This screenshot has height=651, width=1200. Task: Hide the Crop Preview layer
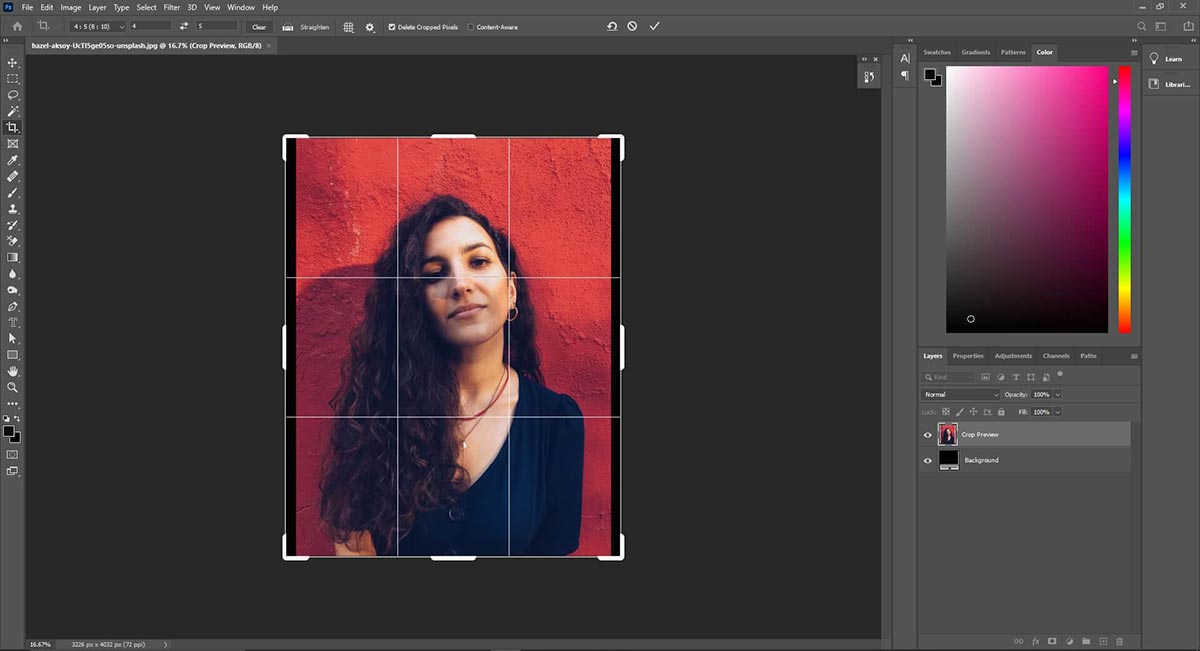(927, 435)
